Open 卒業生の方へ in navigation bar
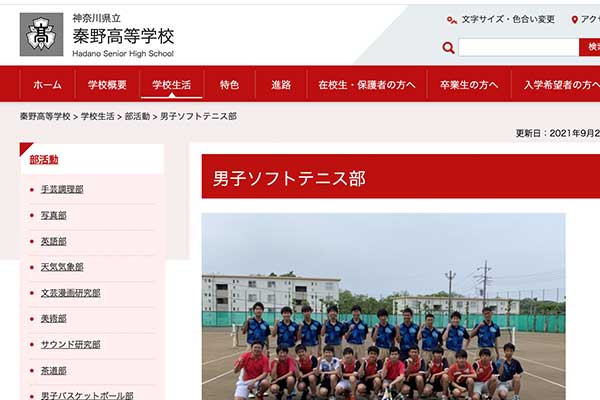This screenshot has width=600, height=400. tap(469, 85)
